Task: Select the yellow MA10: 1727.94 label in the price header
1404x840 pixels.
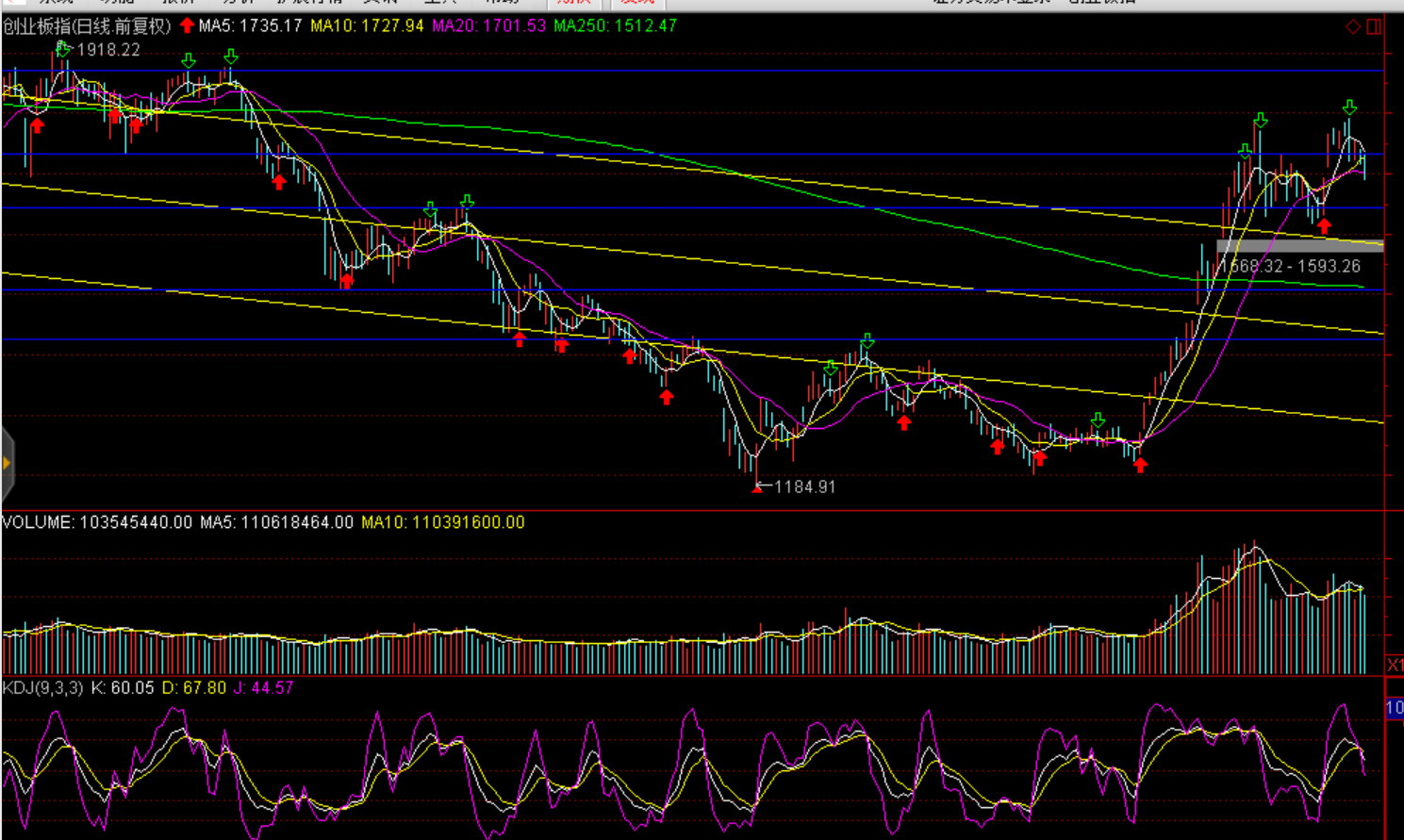Action: 367,26
